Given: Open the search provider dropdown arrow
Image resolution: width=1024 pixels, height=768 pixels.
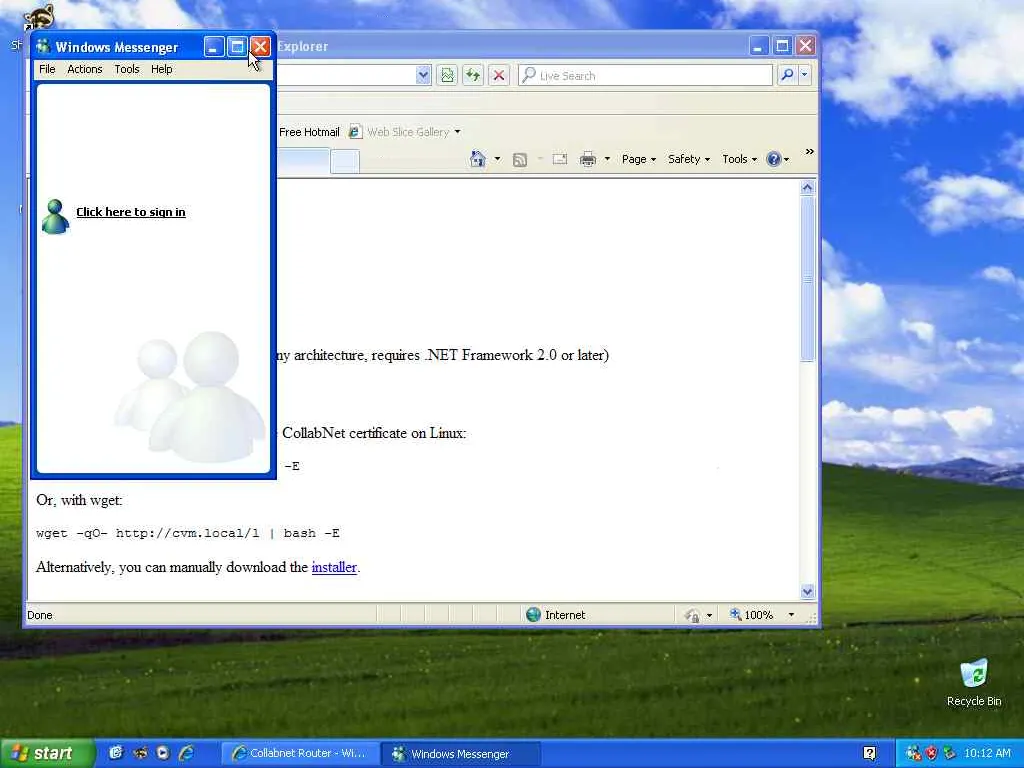Looking at the screenshot, I should click(805, 75).
